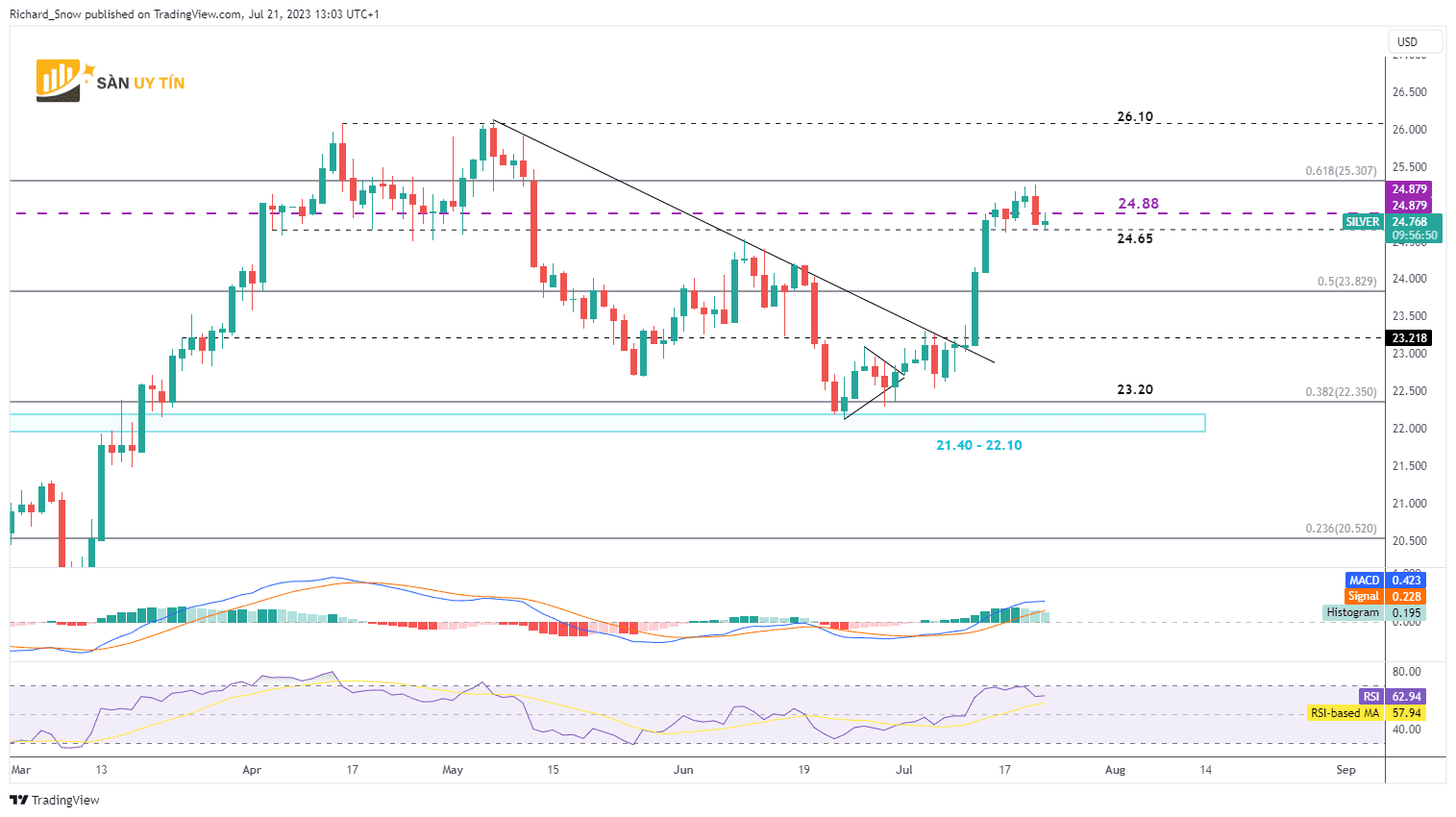The image size is (1456, 817).
Task: Click the 22.000 price axis label
Action: (1409, 429)
